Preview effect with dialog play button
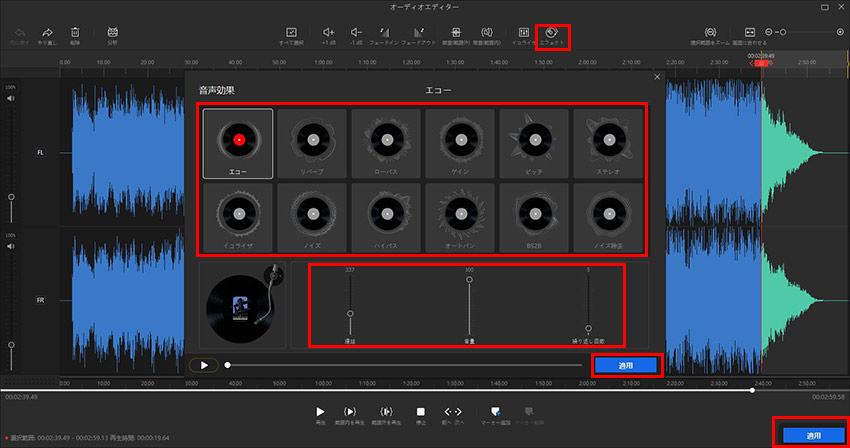This screenshot has width=850, height=448. (x=204, y=365)
